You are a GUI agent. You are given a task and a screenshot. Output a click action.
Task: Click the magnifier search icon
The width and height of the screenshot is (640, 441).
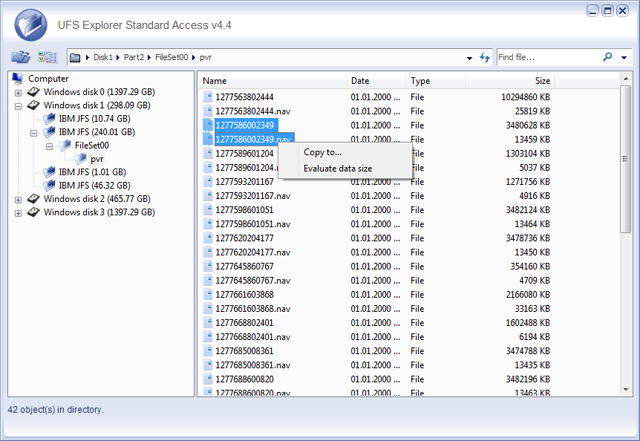tap(607, 57)
